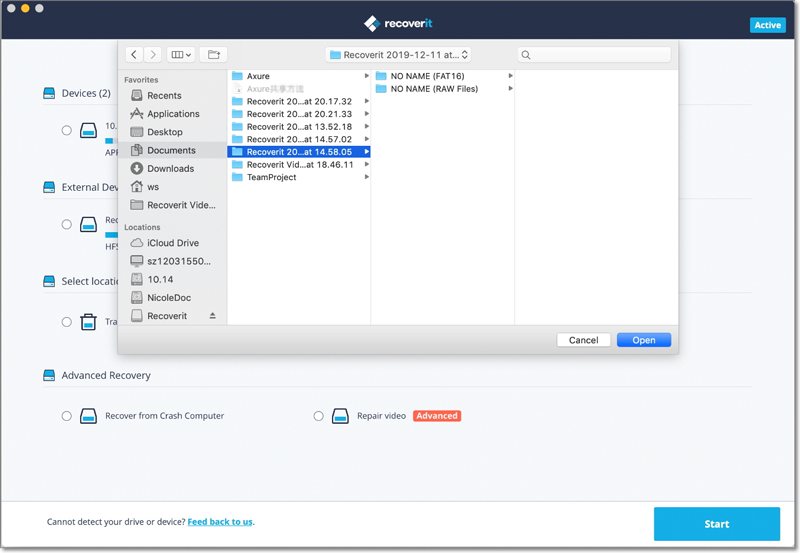This screenshot has height=553, width=800.
Task: Expand Recoverit 20...at 13.52.18 arrow
Action: click(366, 127)
